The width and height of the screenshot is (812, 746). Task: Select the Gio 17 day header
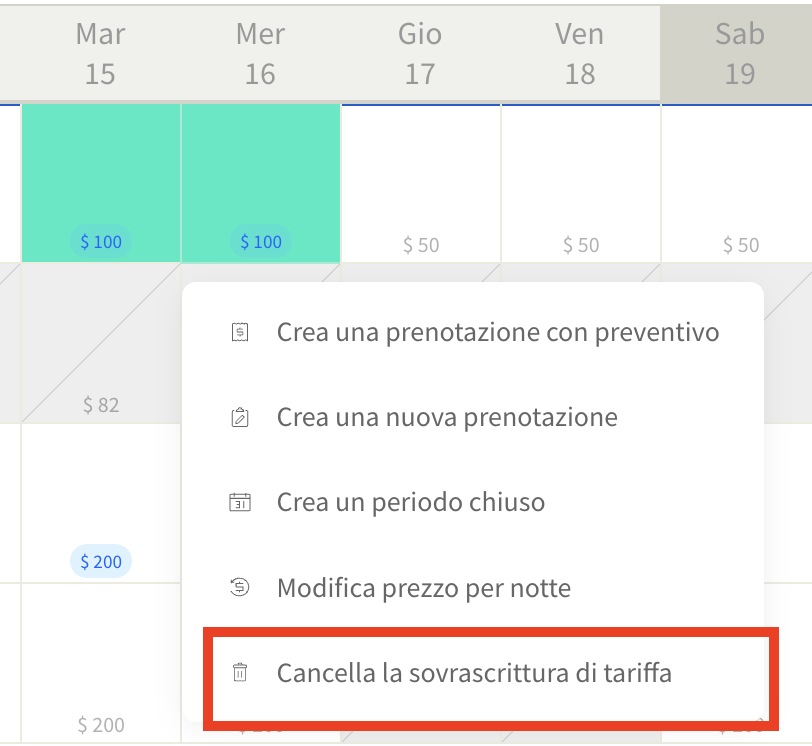click(x=420, y=54)
